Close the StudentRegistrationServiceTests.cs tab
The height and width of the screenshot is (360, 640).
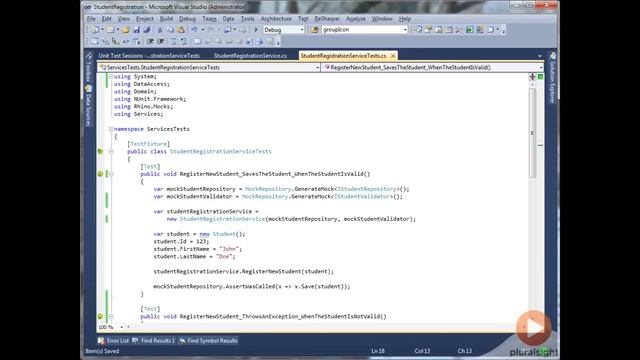(x=393, y=56)
